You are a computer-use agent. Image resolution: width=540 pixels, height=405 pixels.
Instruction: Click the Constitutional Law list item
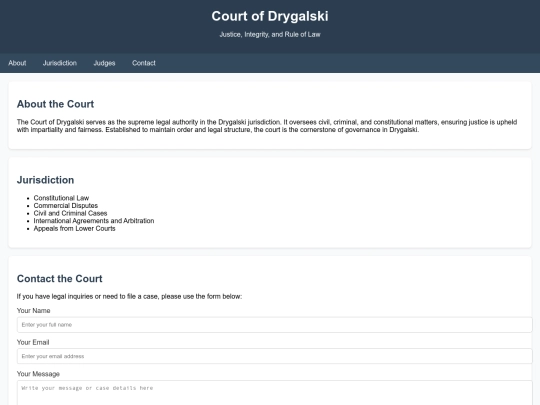point(61,198)
